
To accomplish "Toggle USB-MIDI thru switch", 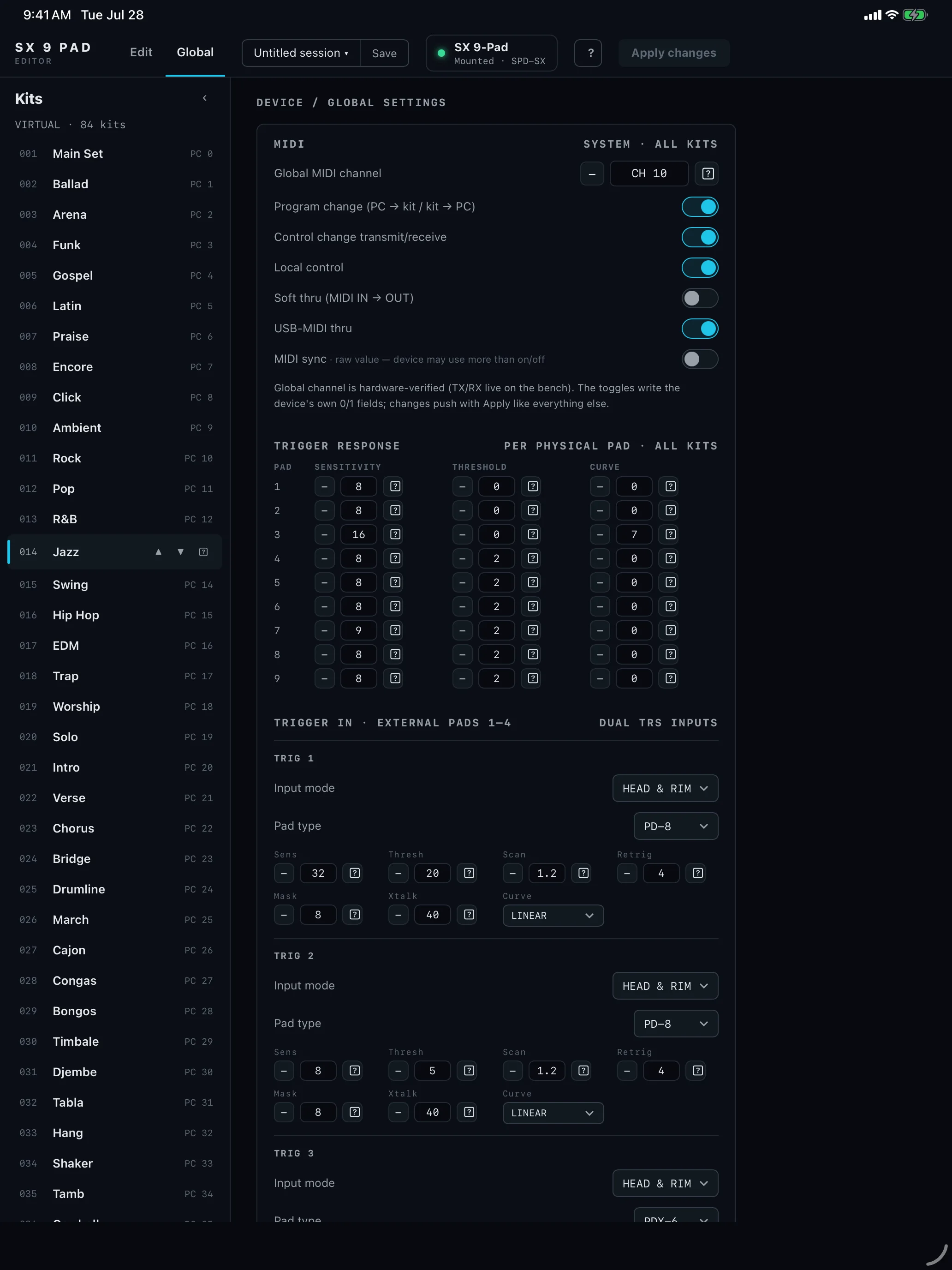I will (700, 329).
